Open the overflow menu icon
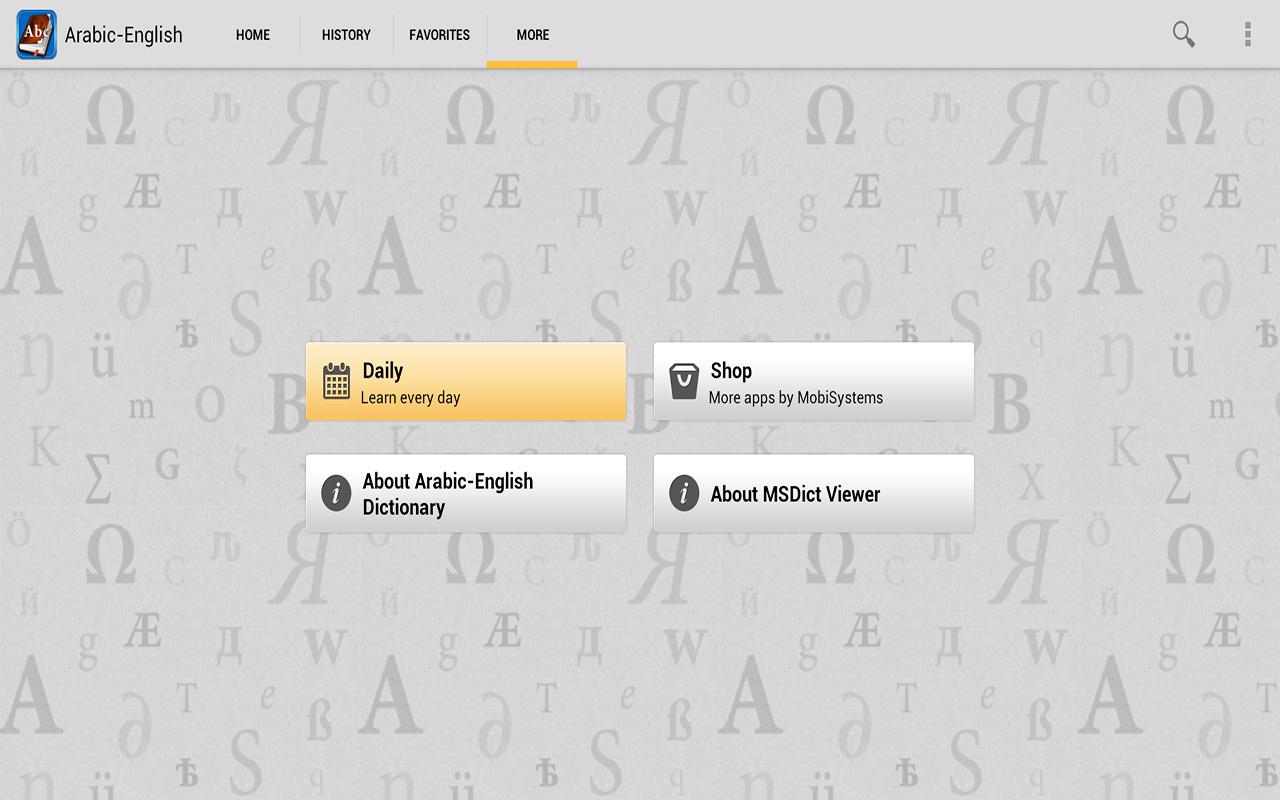Image resolution: width=1280 pixels, height=800 pixels. click(1247, 34)
